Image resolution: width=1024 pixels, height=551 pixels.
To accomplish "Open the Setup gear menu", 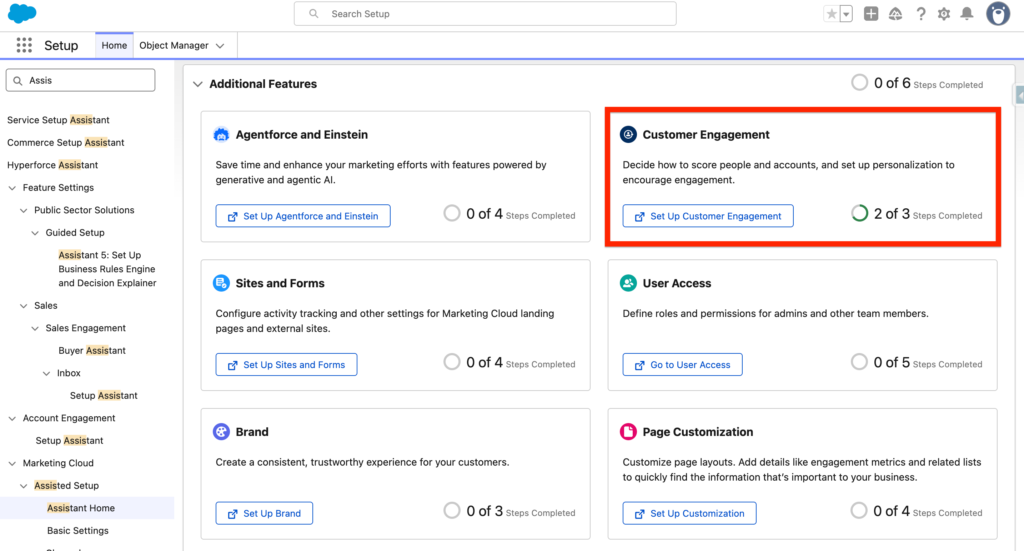I will (x=944, y=14).
